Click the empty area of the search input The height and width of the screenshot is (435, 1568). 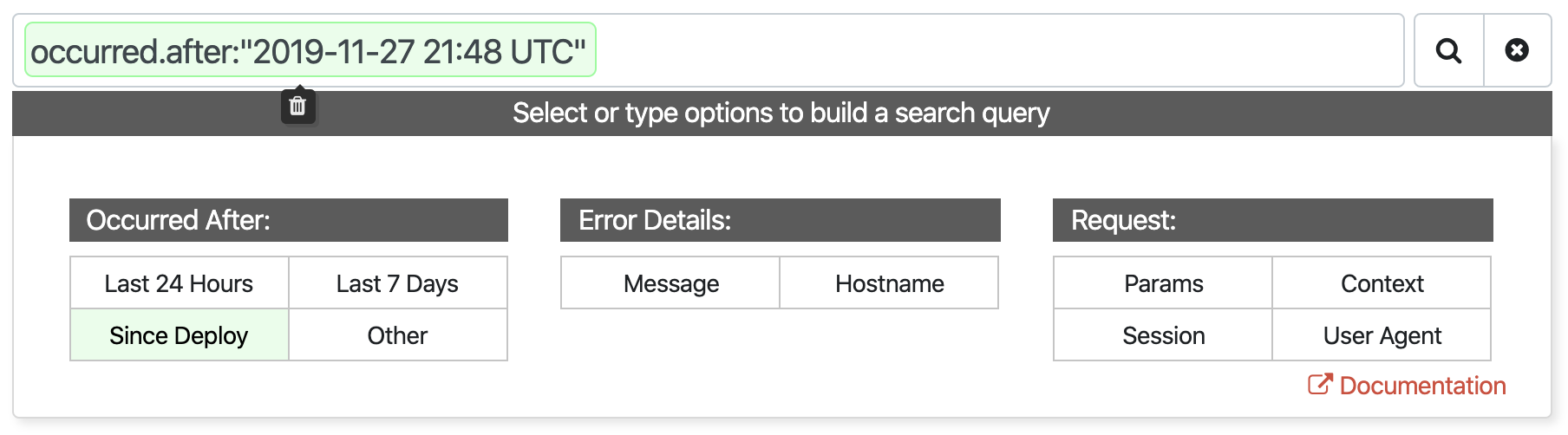(997, 50)
